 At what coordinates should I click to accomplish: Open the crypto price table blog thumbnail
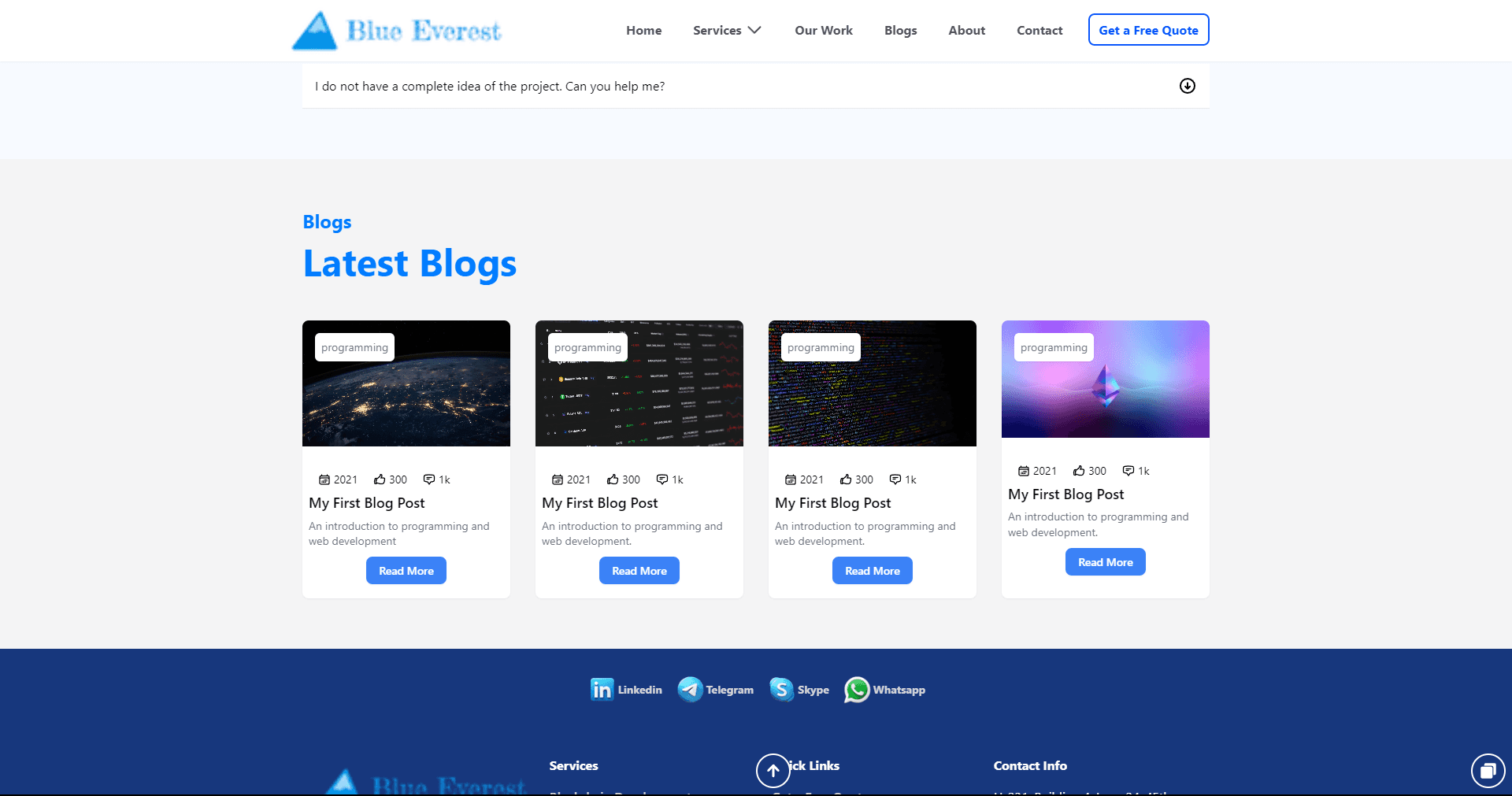point(639,383)
